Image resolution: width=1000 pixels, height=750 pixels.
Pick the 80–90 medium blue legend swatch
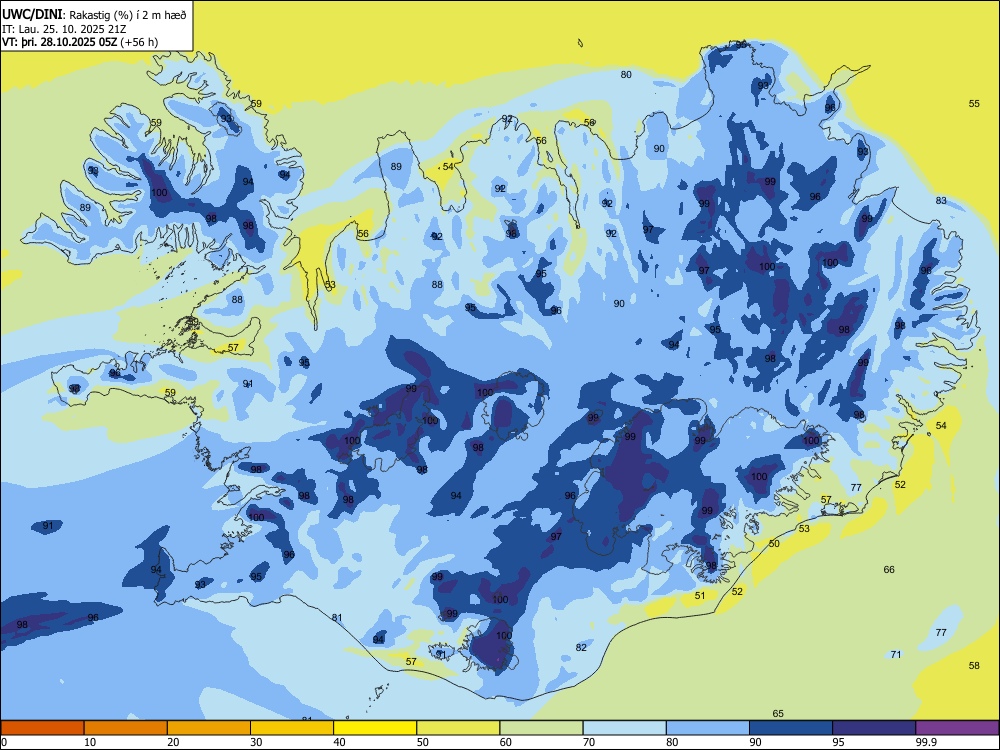pos(707,728)
